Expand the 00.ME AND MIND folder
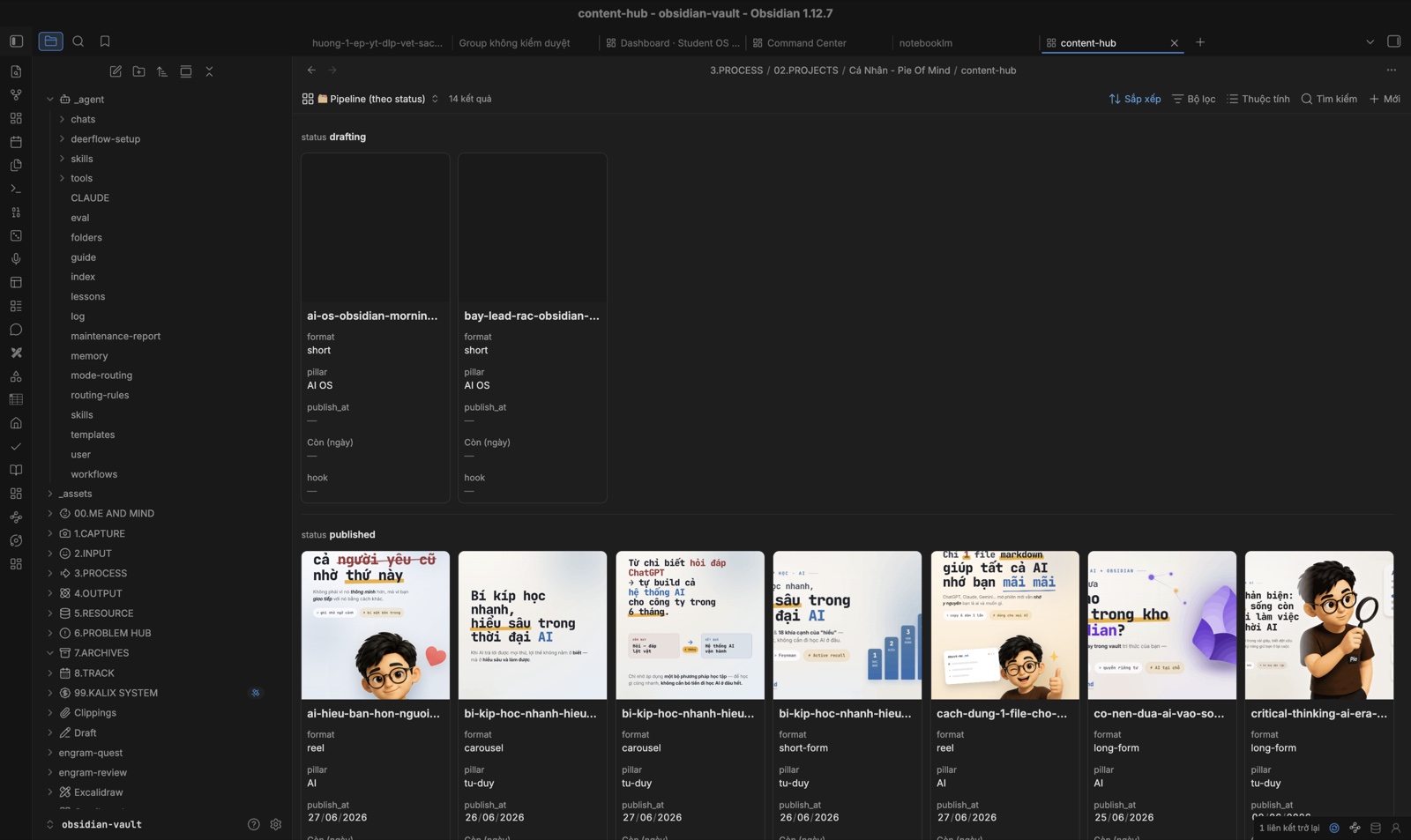1411x840 pixels. [50, 513]
